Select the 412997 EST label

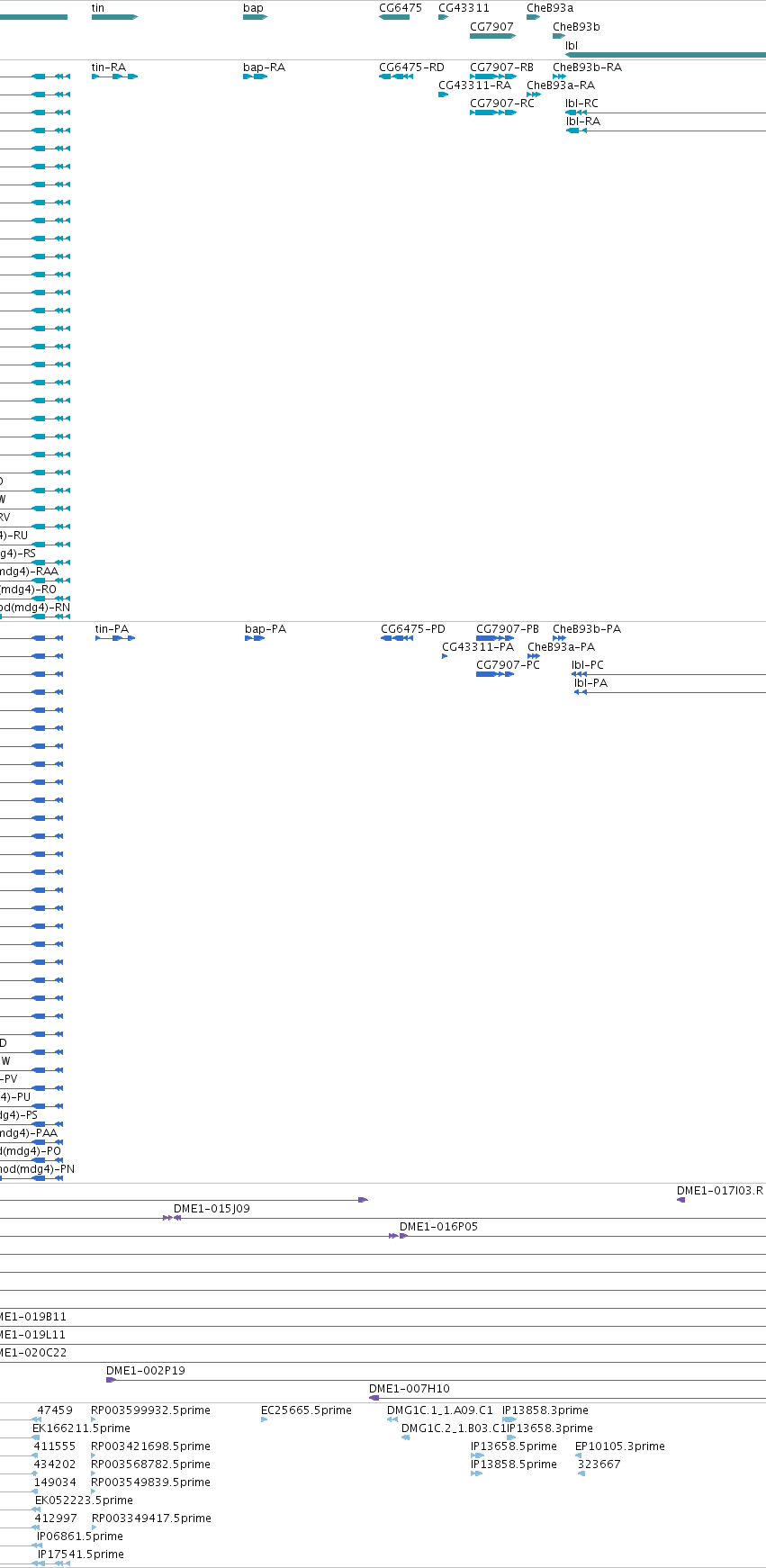pyautogui.click(x=56, y=1518)
